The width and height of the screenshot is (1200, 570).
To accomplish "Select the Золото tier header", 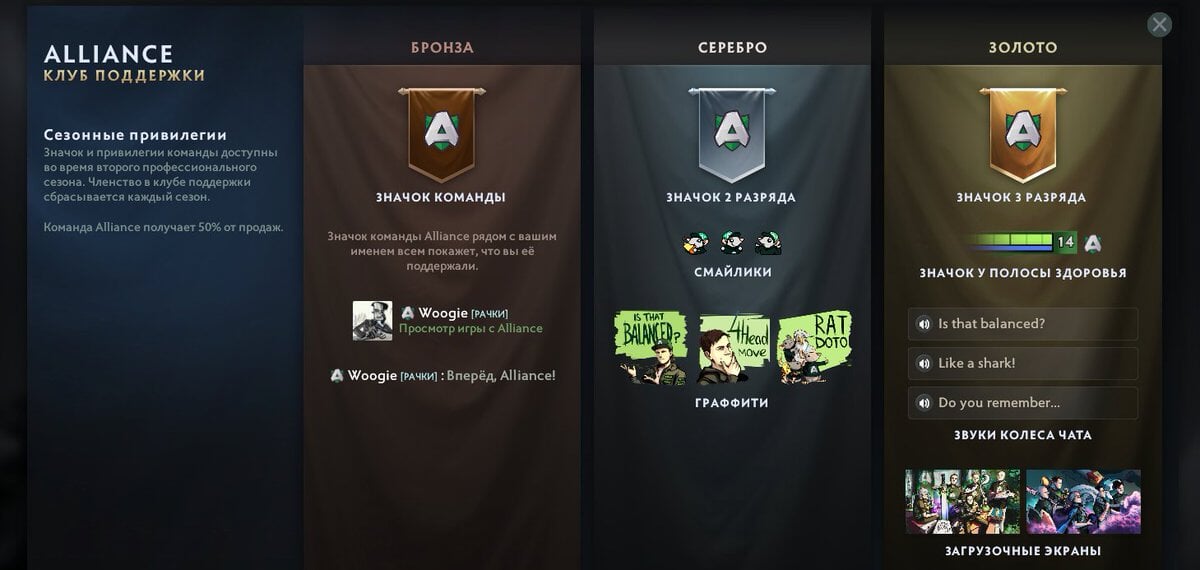I will point(1022,47).
